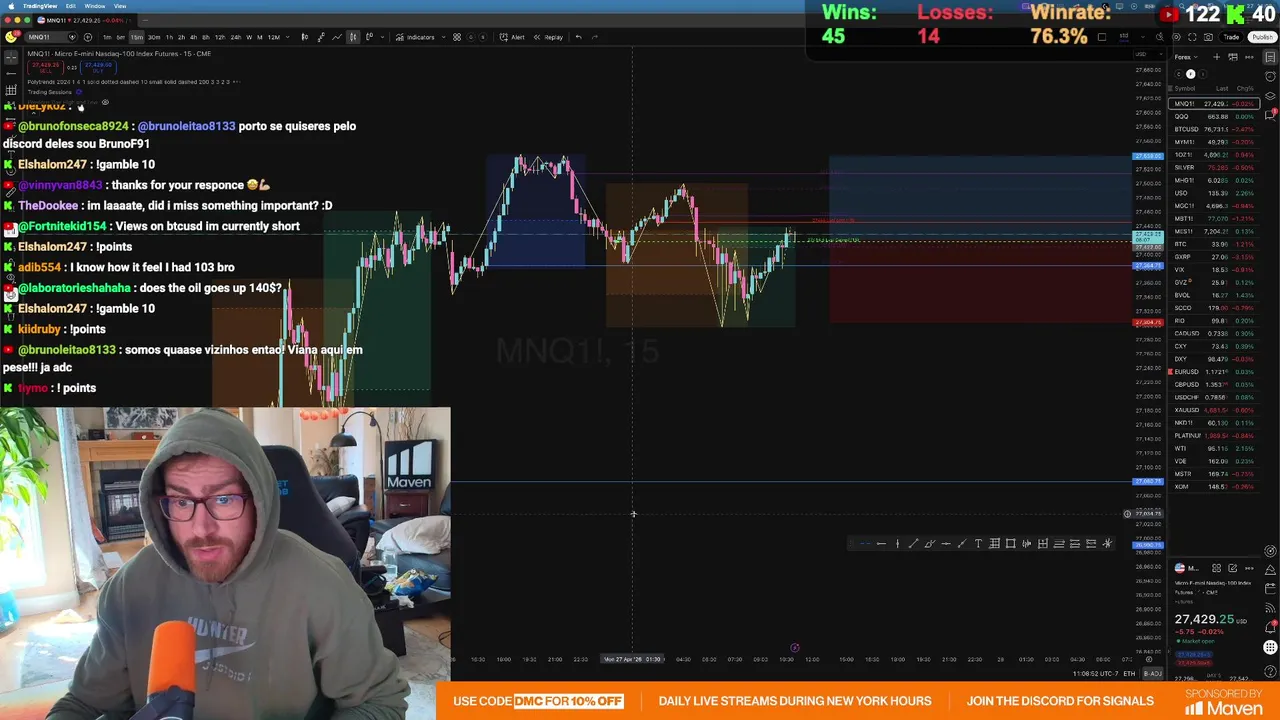Viewport: 1280px width, 720px height.
Task: Expand Polytrends indicator more options
Action: coord(237,82)
